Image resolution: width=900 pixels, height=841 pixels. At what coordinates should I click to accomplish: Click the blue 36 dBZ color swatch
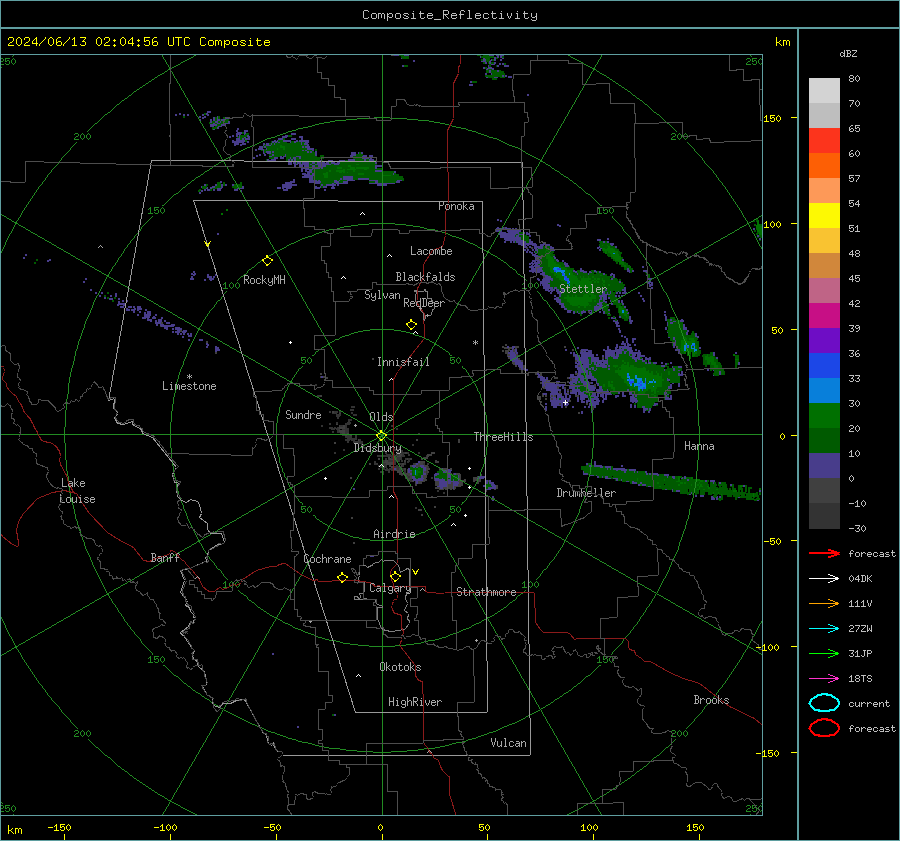[x=824, y=365]
